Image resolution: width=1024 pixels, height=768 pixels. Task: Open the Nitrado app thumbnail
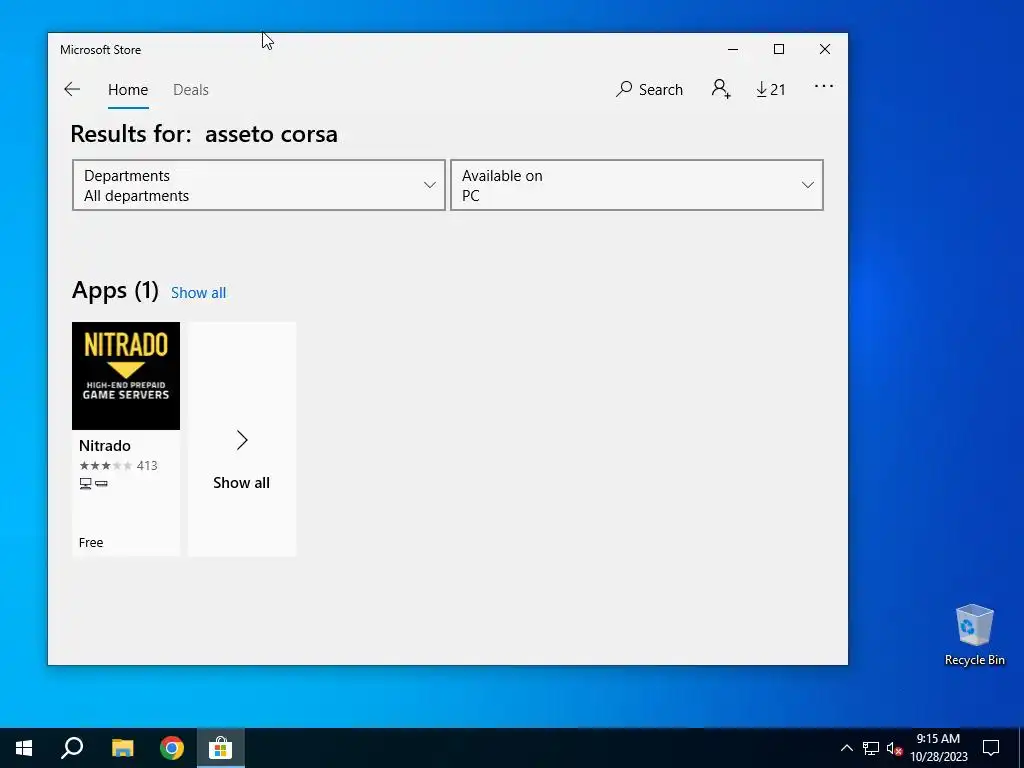[126, 376]
